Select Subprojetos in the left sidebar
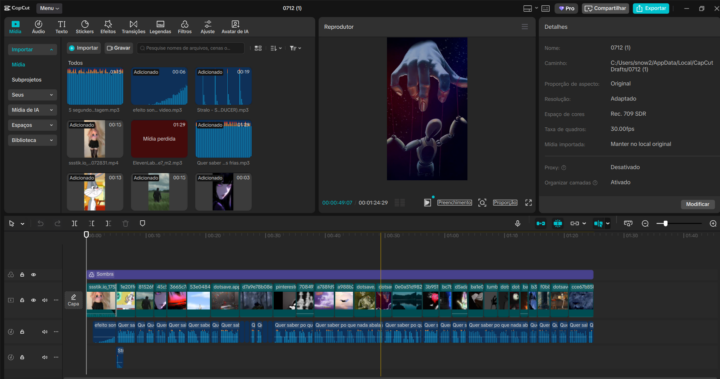The image size is (720, 379). 27,79
